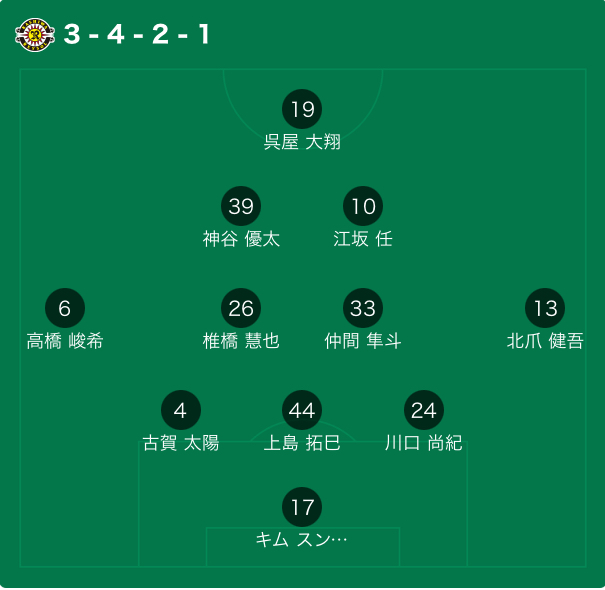Click the Kashiwa Reysol team crest
605x590 pixels.
(x=35, y=35)
